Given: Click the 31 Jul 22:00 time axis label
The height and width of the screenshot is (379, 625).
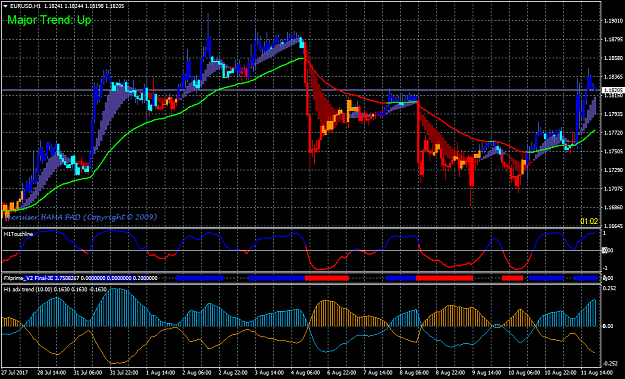Looking at the screenshot, I should point(124,373).
